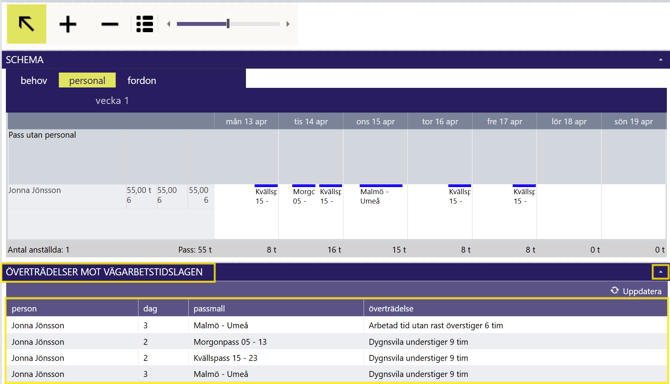Open the Malmö - Umeå shift block
Image resolution: width=670 pixels, height=384 pixels.
(x=381, y=196)
